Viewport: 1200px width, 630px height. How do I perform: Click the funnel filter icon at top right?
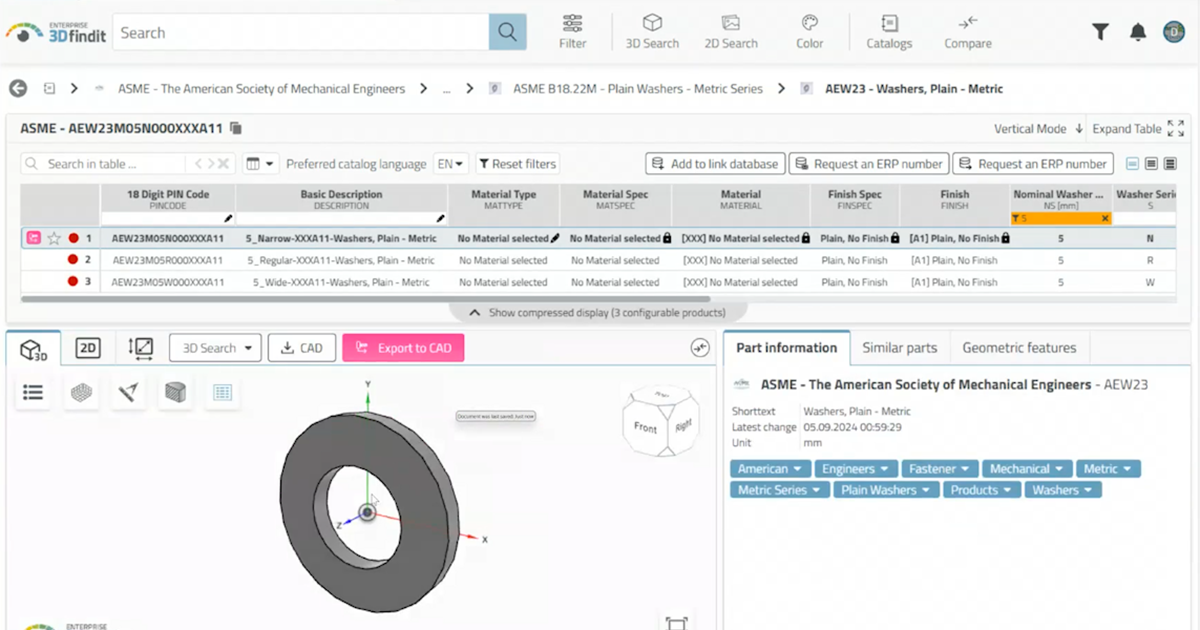(x=1100, y=32)
